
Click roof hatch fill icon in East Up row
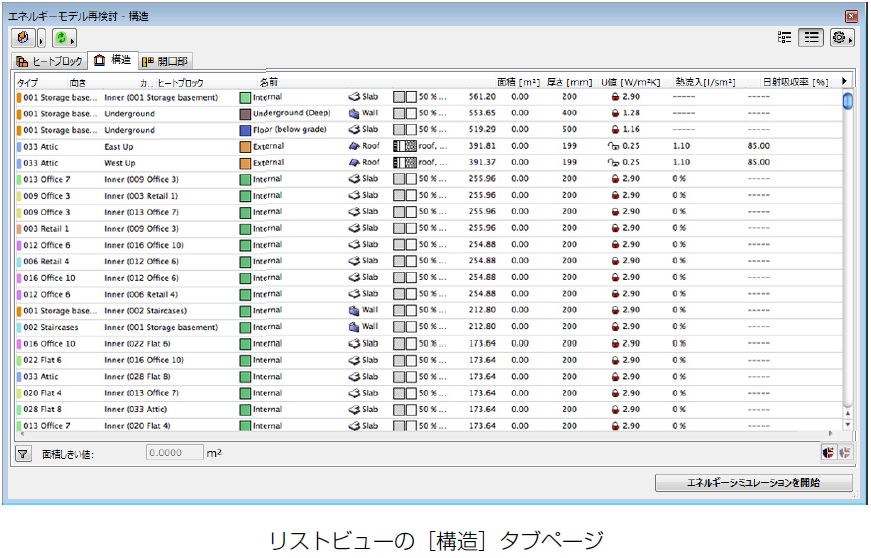point(404,147)
